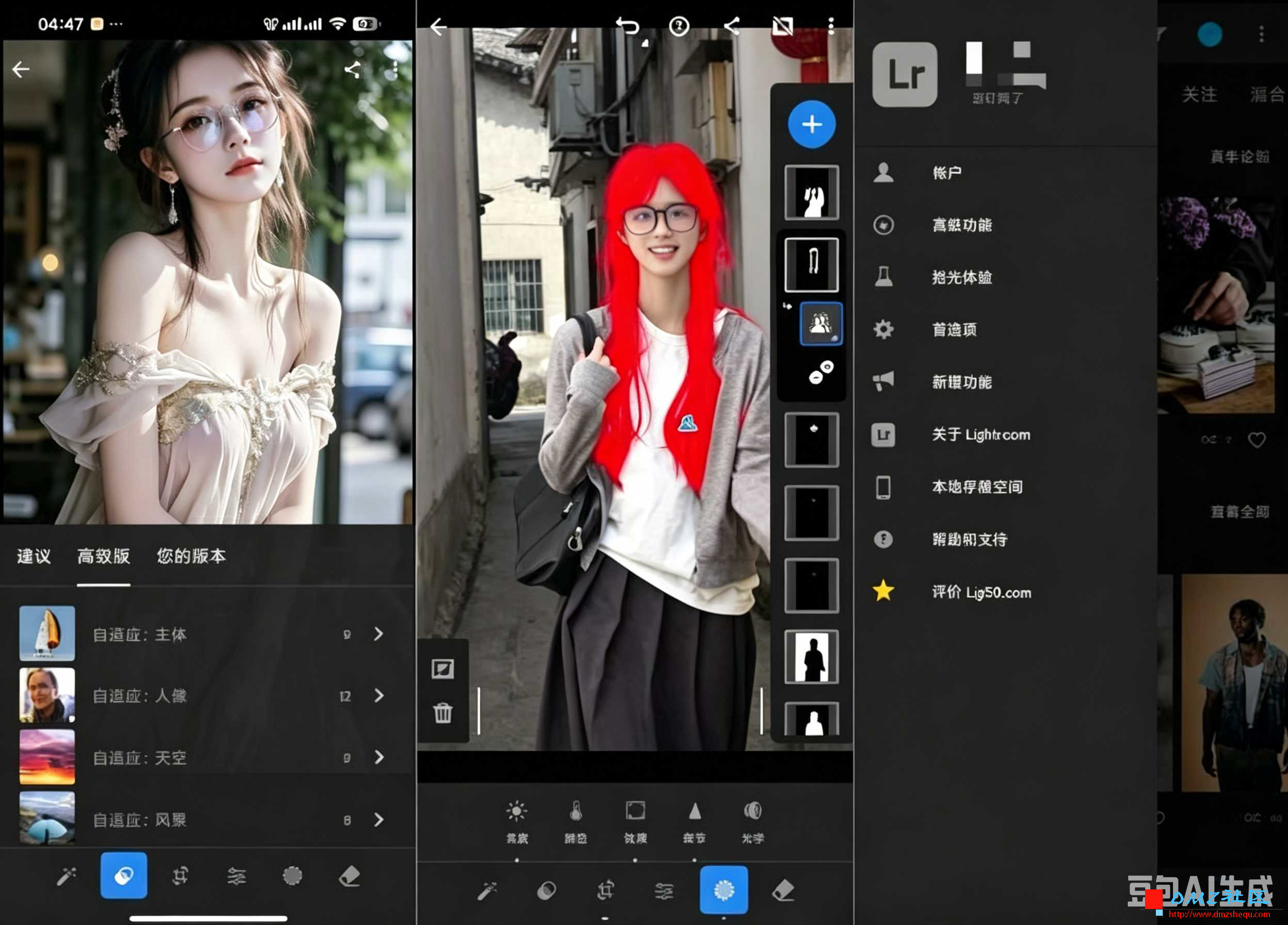Image resolution: width=1288 pixels, height=925 pixels.
Task: Select the full body silhouette mask thumbnail
Action: (812, 657)
